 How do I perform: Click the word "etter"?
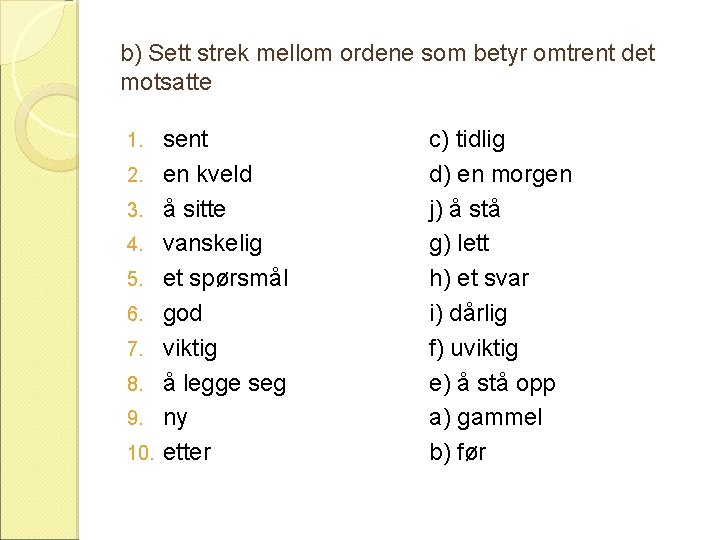187,452
